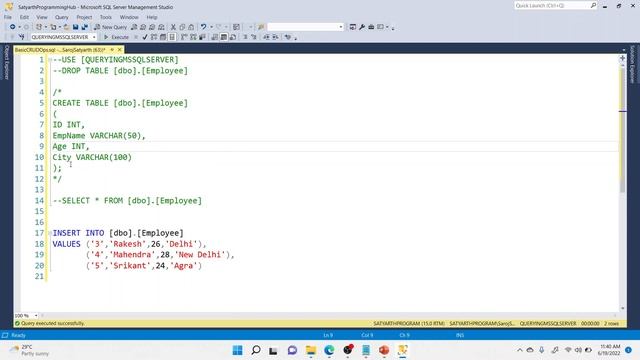640x360 pixels.
Task: Toggle Include Actual Execution Plan
Action: point(184,37)
